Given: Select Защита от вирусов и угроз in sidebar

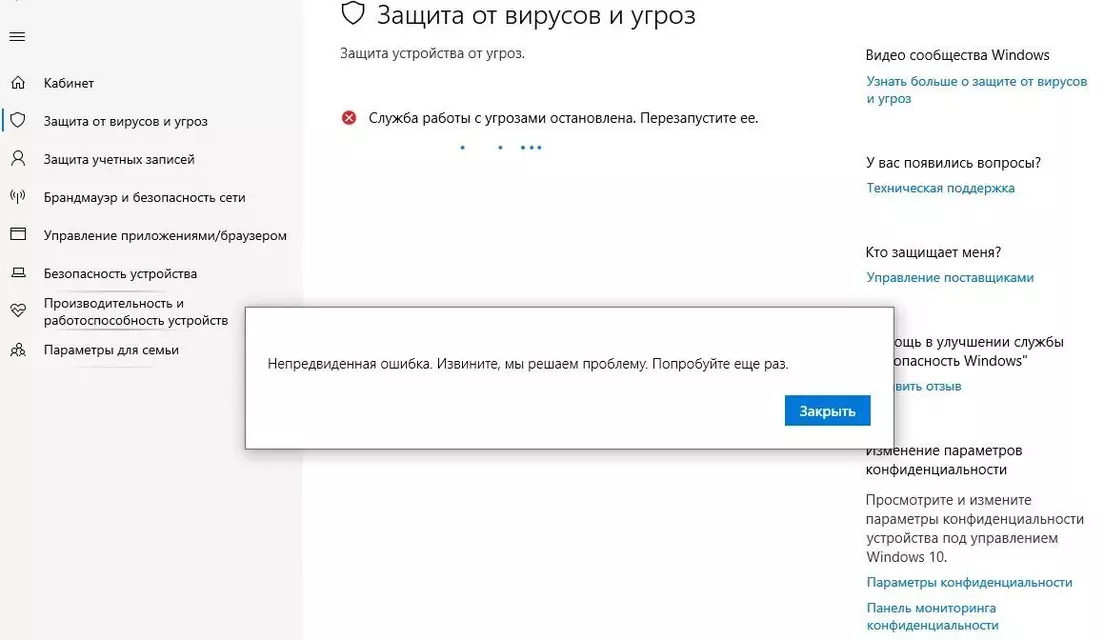Looking at the screenshot, I should pos(125,121).
